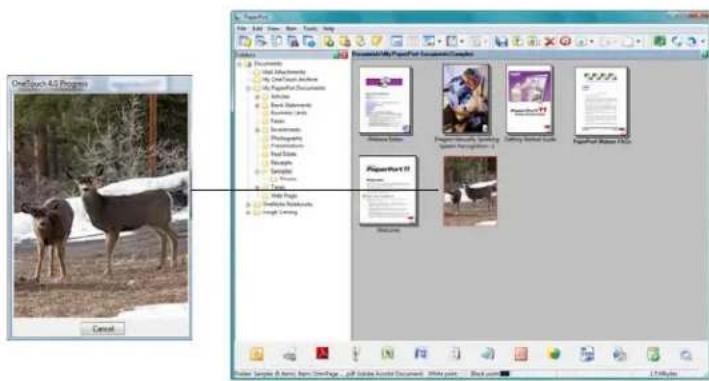Select the scanned deer photo thumbnail
The height and width of the screenshot is (381, 709).
click(x=470, y=191)
